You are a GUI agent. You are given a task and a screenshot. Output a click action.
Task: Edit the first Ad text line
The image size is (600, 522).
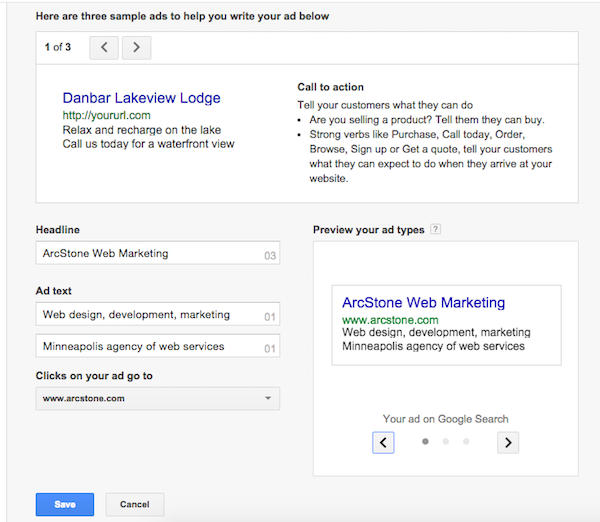coord(158,314)
